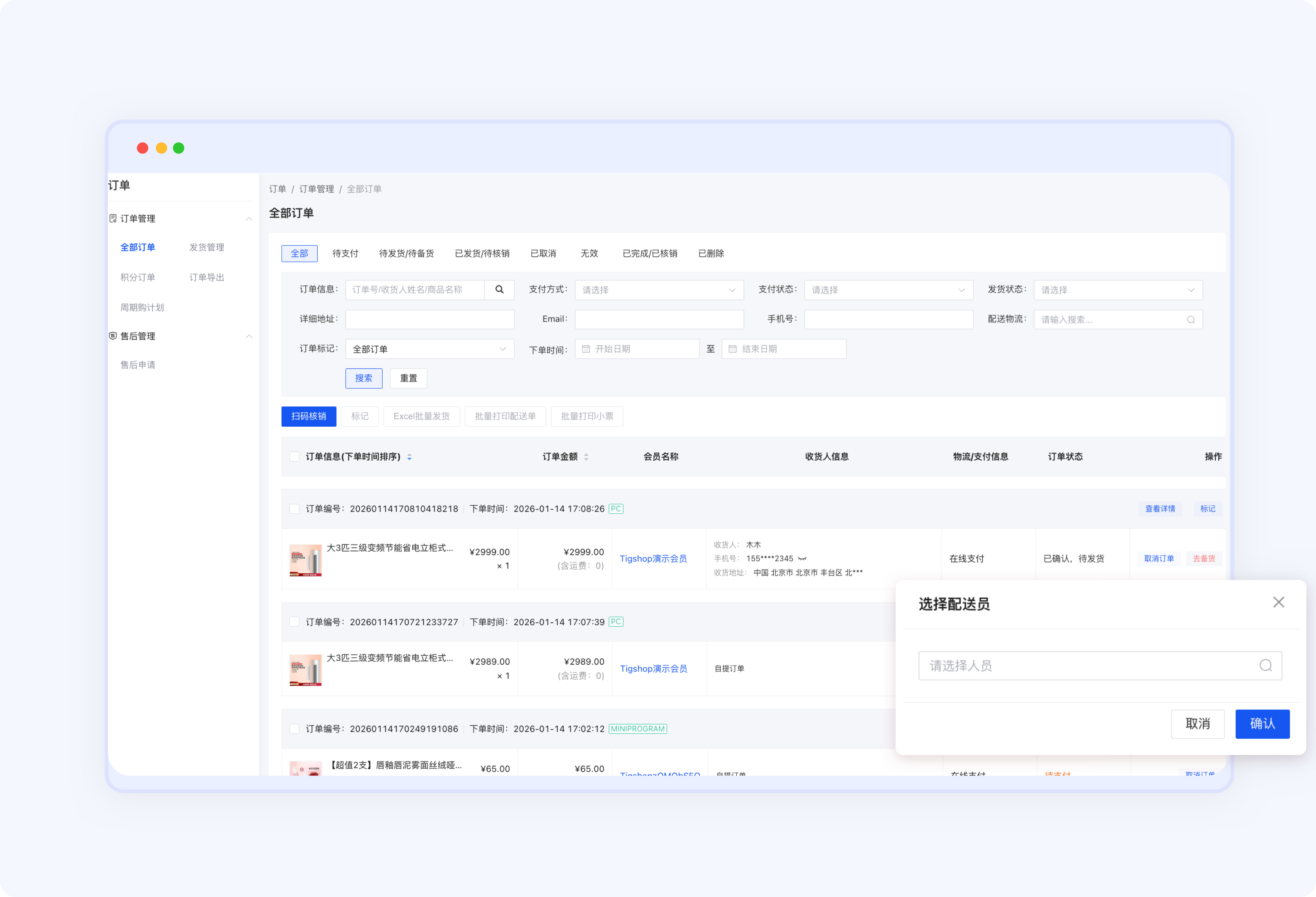This screenshot has height=897, width=1316.
Task: Toggle the select-all orders checkbox in header
Action: [x=295, y=457]
